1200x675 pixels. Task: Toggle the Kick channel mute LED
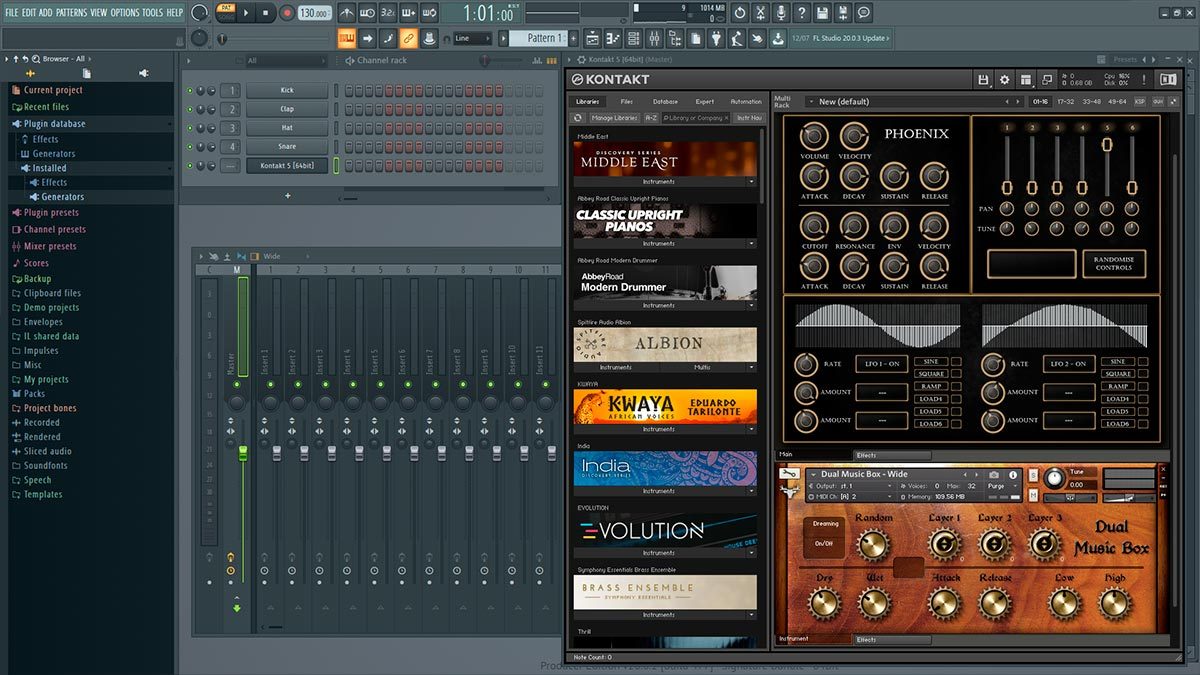click(190, 90)
